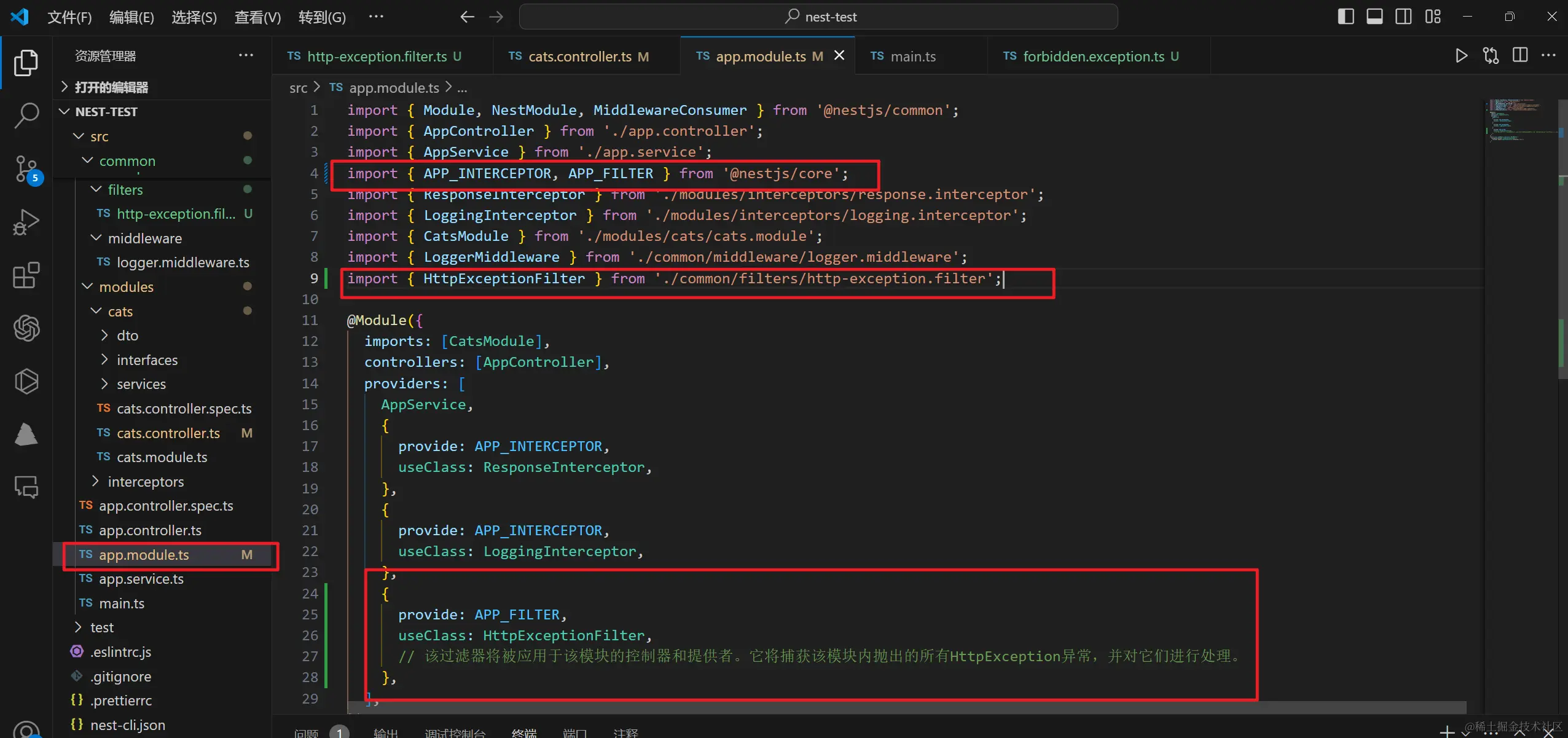Viewport: 1568px width, 738px height.
Task: Switch to http-exception.filter.ts tab
Action: 381,56
